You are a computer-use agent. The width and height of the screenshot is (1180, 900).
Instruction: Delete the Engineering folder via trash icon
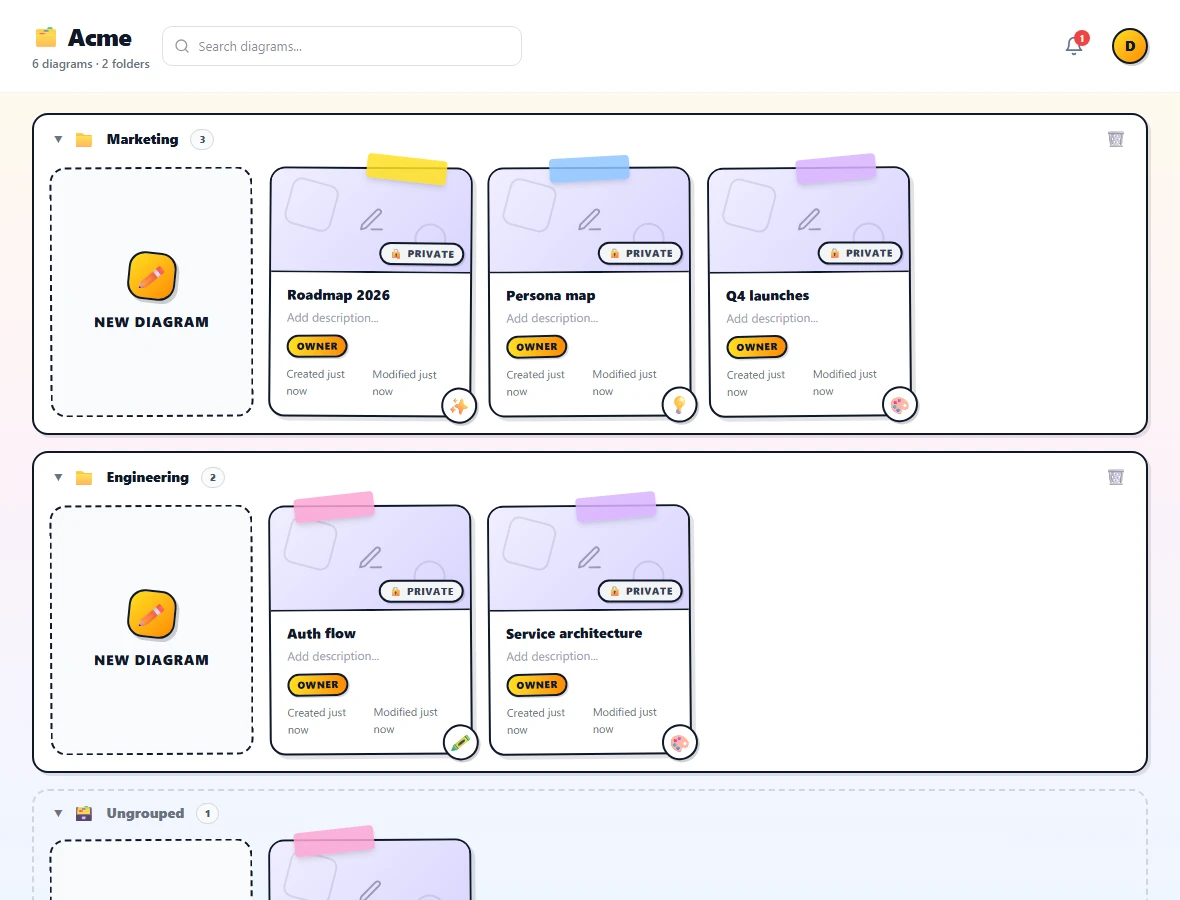(x=1115, y=477)
